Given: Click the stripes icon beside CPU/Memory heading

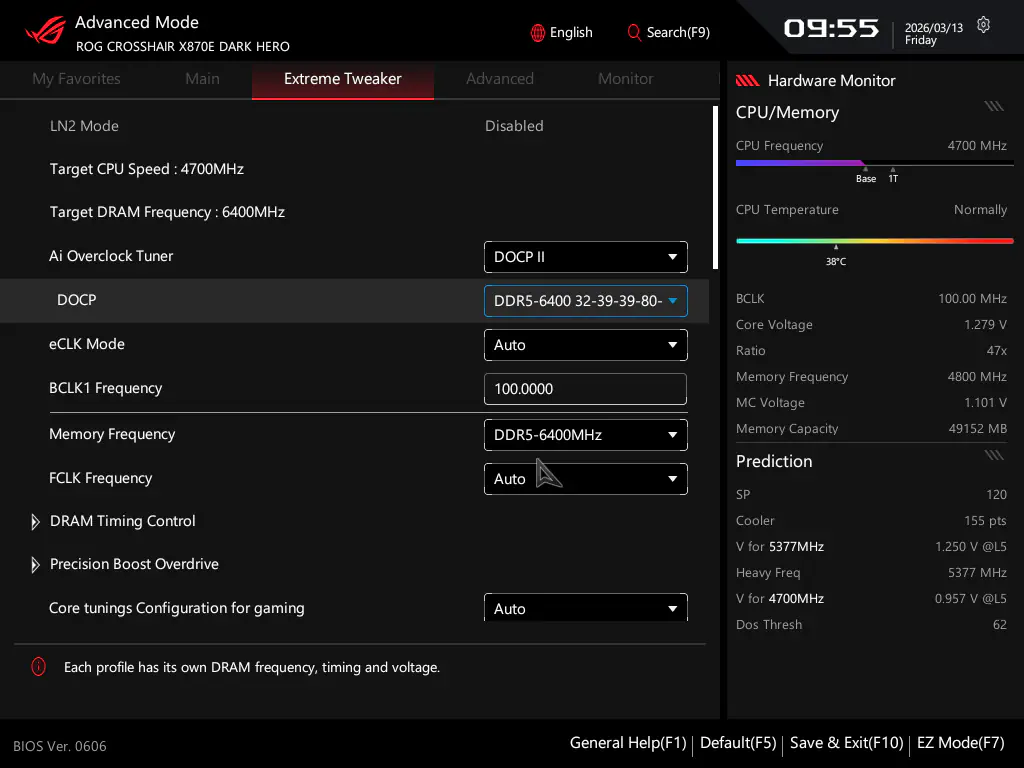Looking at the screenshot, I should click(x=994, y=106).
